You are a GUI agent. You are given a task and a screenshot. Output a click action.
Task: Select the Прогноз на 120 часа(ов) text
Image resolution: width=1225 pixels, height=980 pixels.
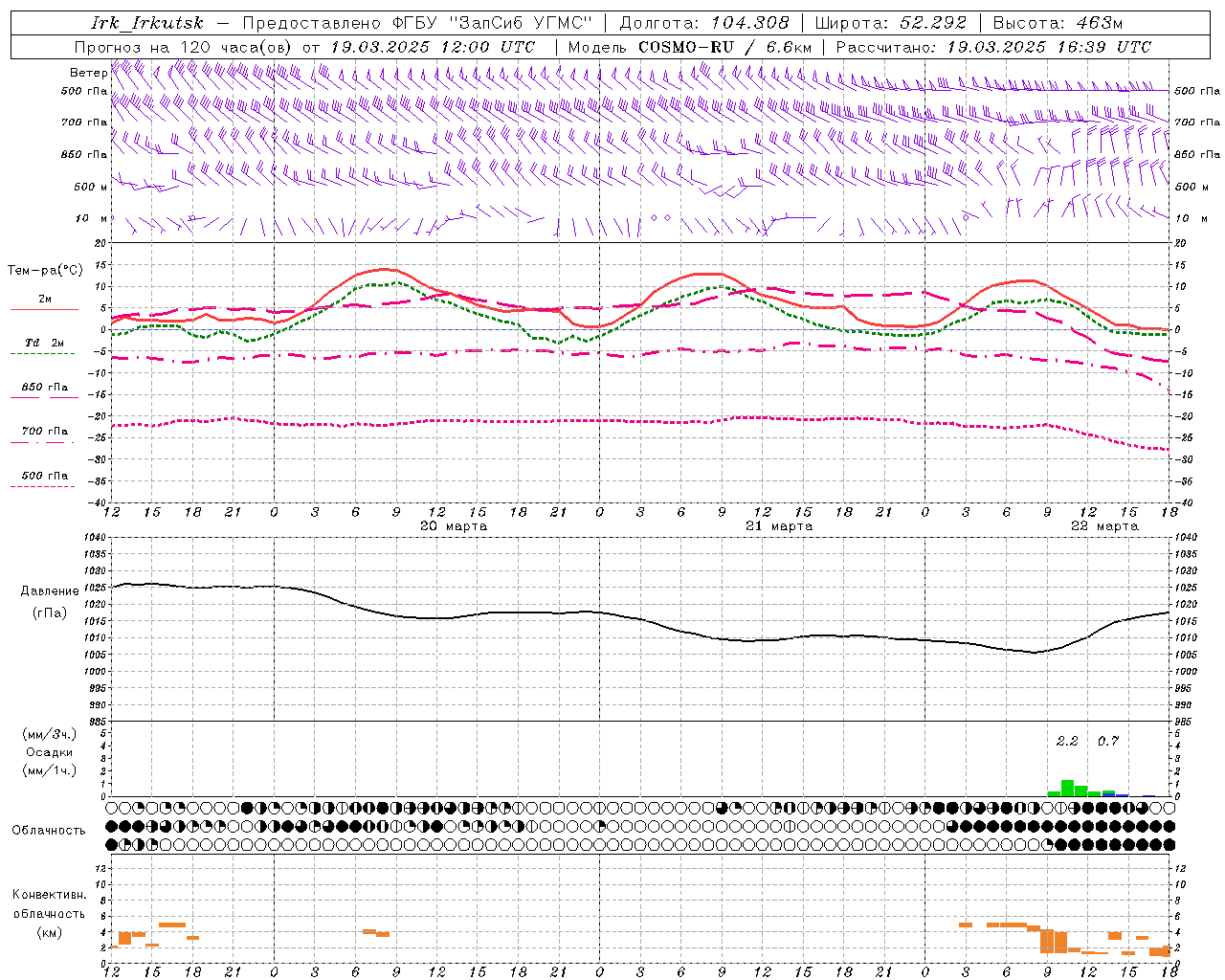(x=184, y=47)
